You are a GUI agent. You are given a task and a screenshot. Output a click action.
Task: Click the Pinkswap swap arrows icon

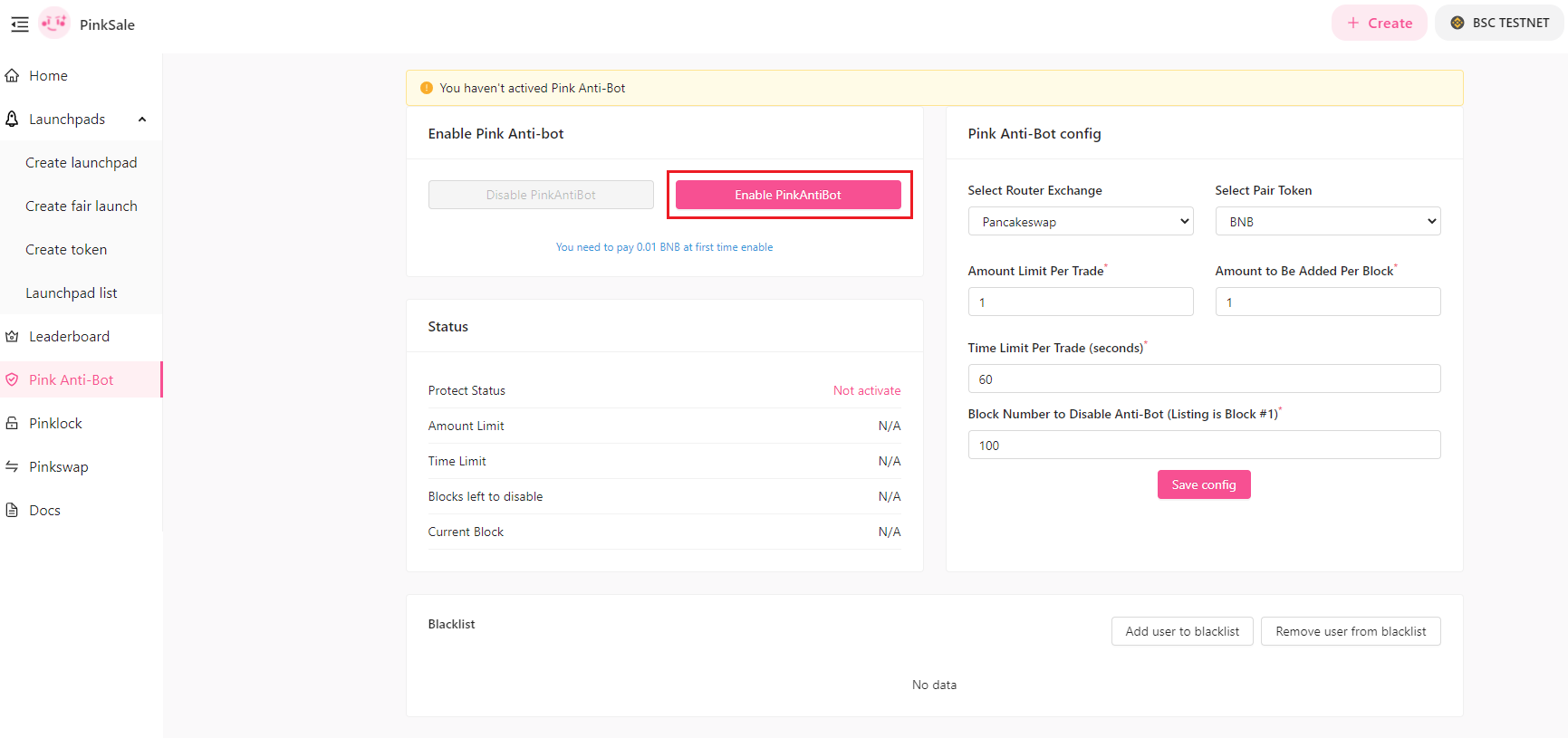click(x=12, y=466)
